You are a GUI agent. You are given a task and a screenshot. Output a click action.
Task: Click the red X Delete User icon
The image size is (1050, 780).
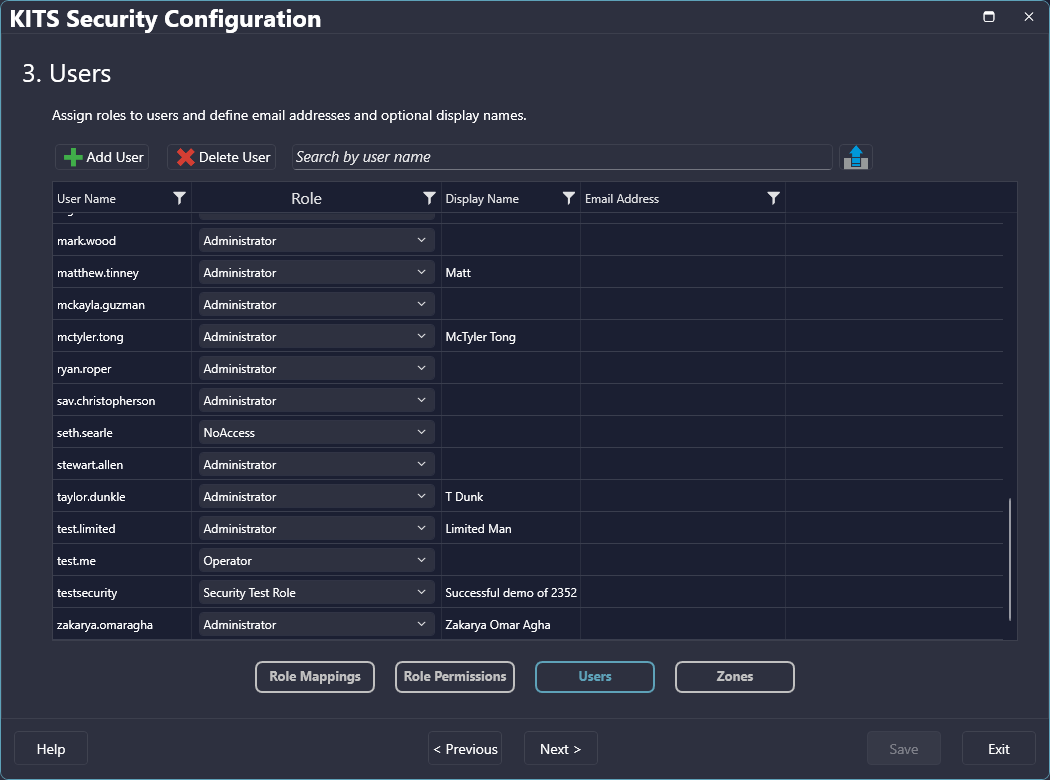click(x=185, y=157)
